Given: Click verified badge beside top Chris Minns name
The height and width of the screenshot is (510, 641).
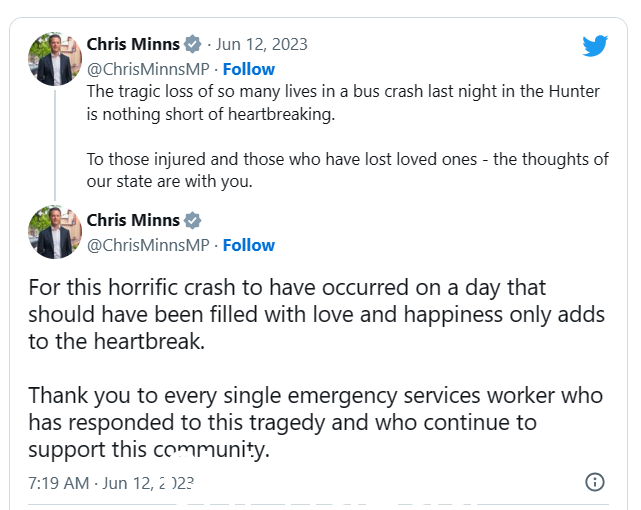Looking at the screenshot, I should pos(193,44).
